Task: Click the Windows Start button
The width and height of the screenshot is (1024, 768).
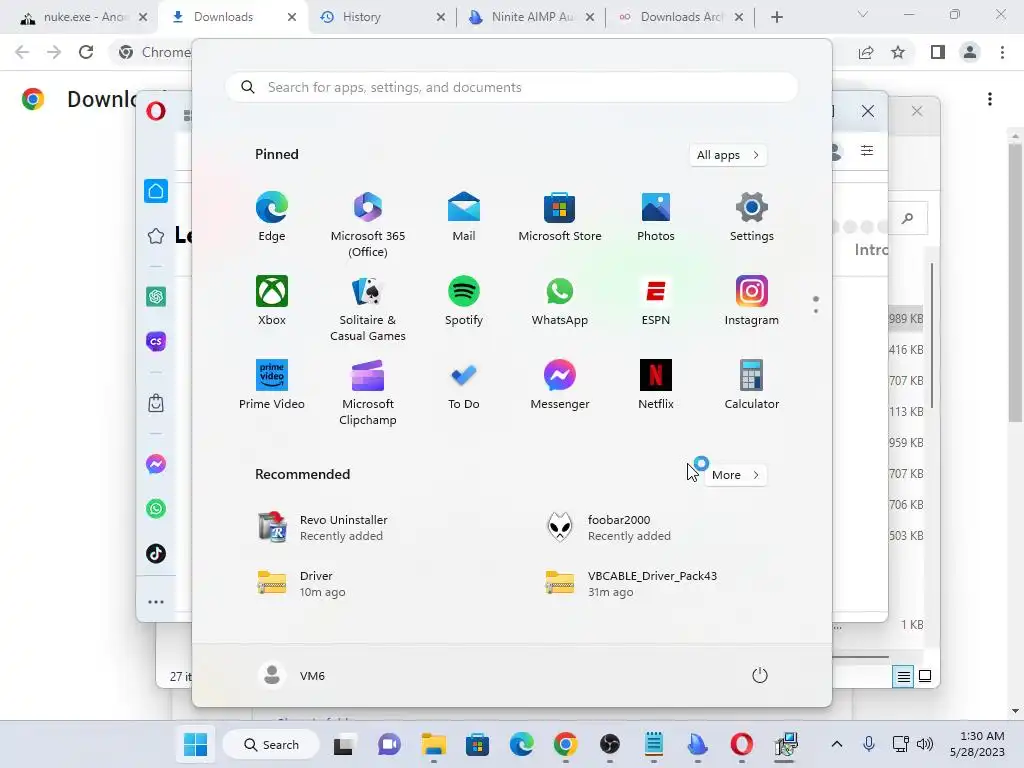Action: (x=195, y=744)
